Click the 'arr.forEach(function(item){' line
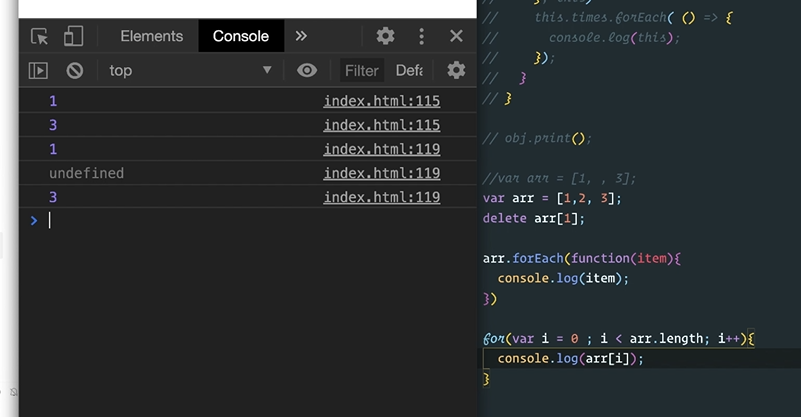The width and height of the screenshot is (801, 417). coord(582,259)
